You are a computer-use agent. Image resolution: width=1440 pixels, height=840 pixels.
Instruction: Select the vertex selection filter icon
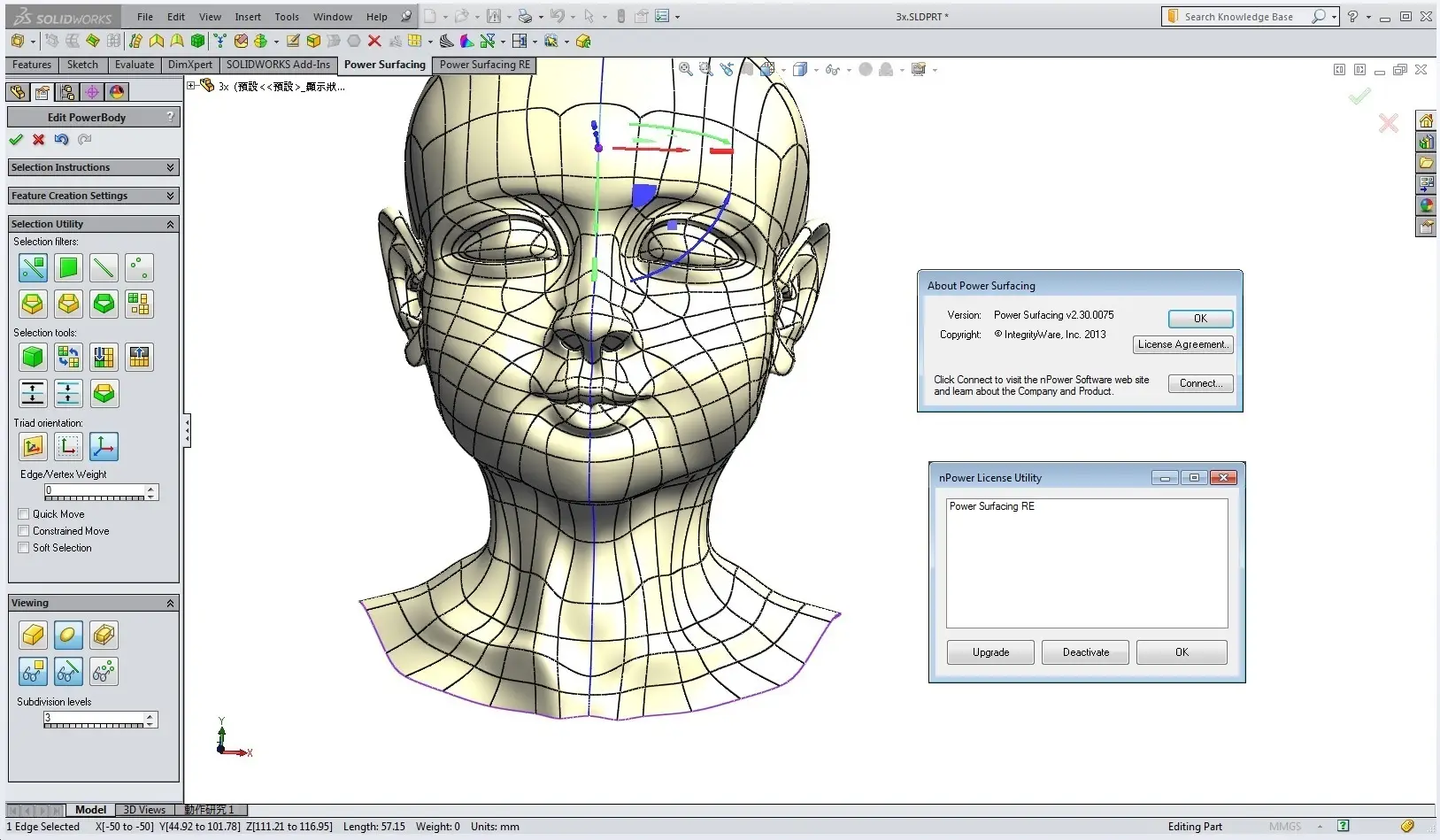click(139, 267)
